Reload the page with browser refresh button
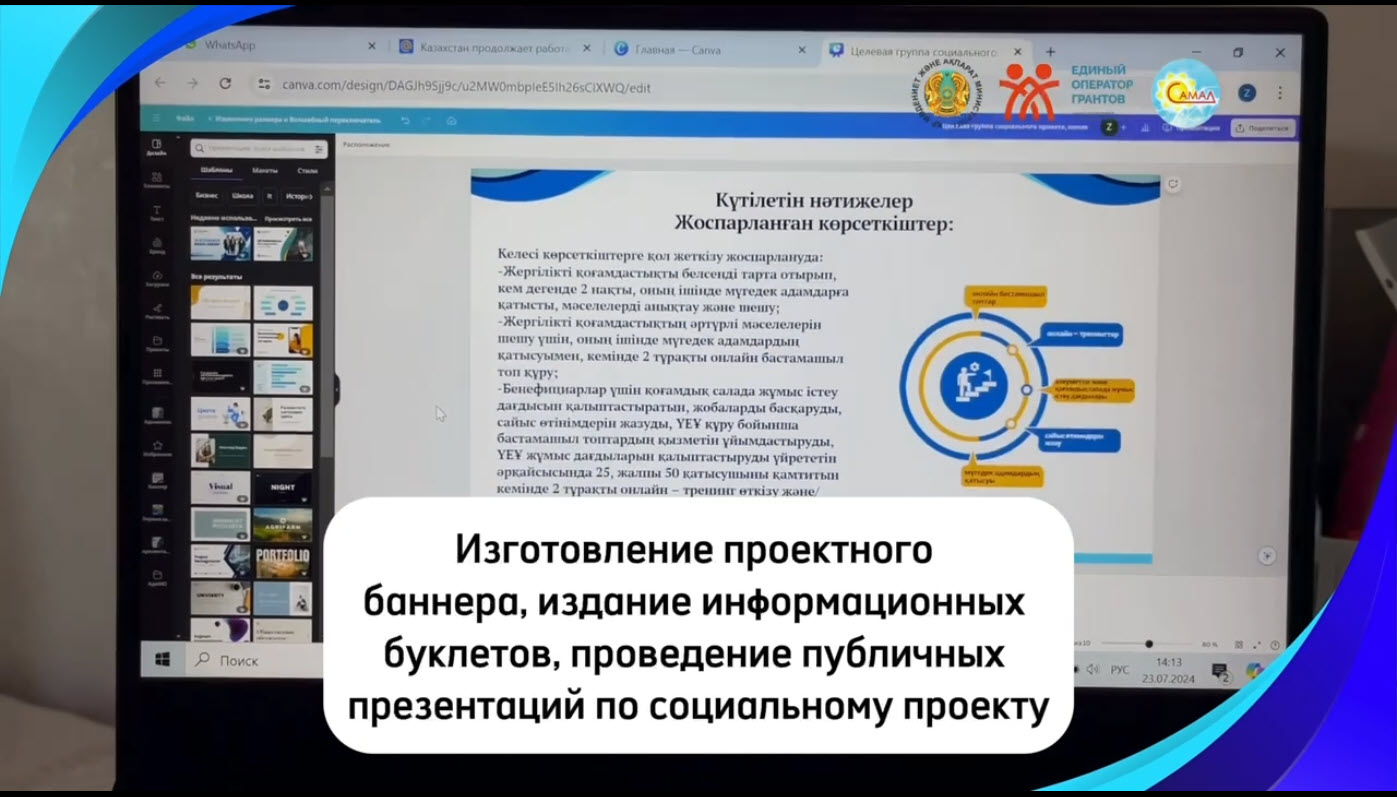1397x797 pixels. click(x=225, y=84)
